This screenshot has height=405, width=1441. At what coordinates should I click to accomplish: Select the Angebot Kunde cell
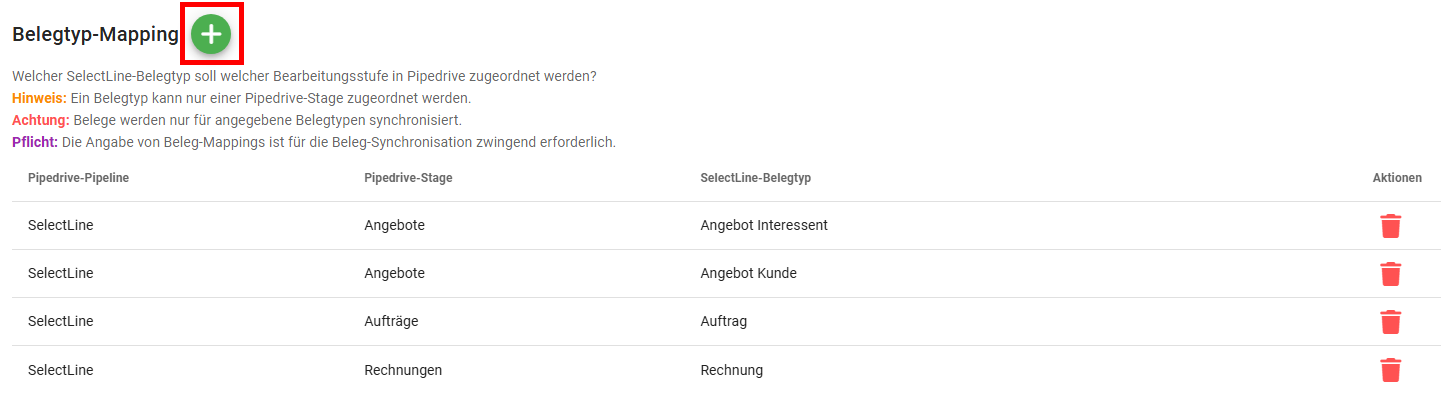(749, 274)
